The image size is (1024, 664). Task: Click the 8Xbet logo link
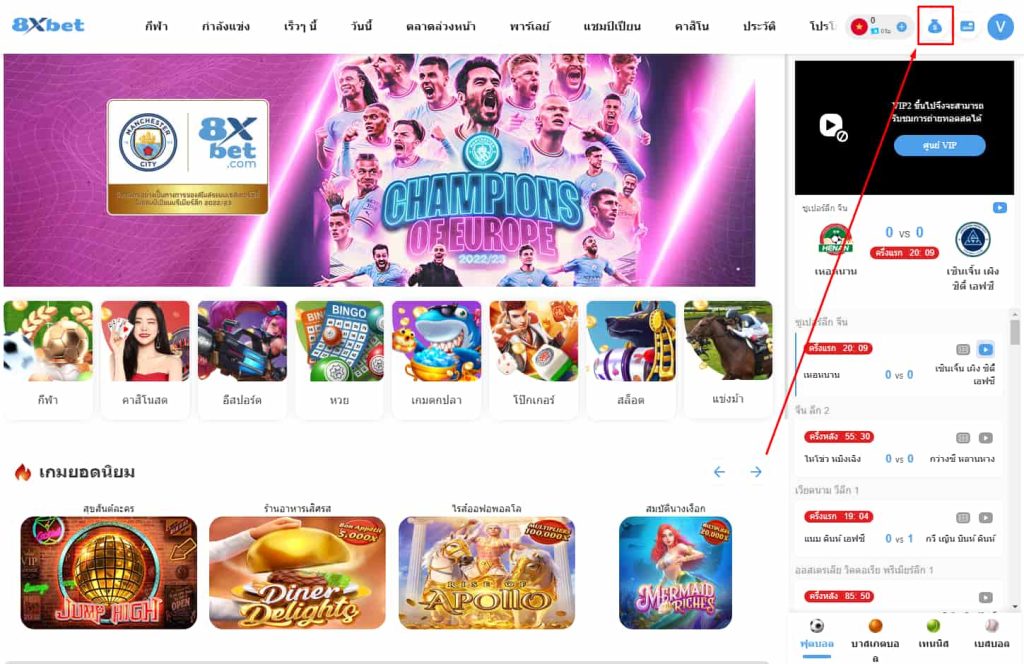click(48, 25)
